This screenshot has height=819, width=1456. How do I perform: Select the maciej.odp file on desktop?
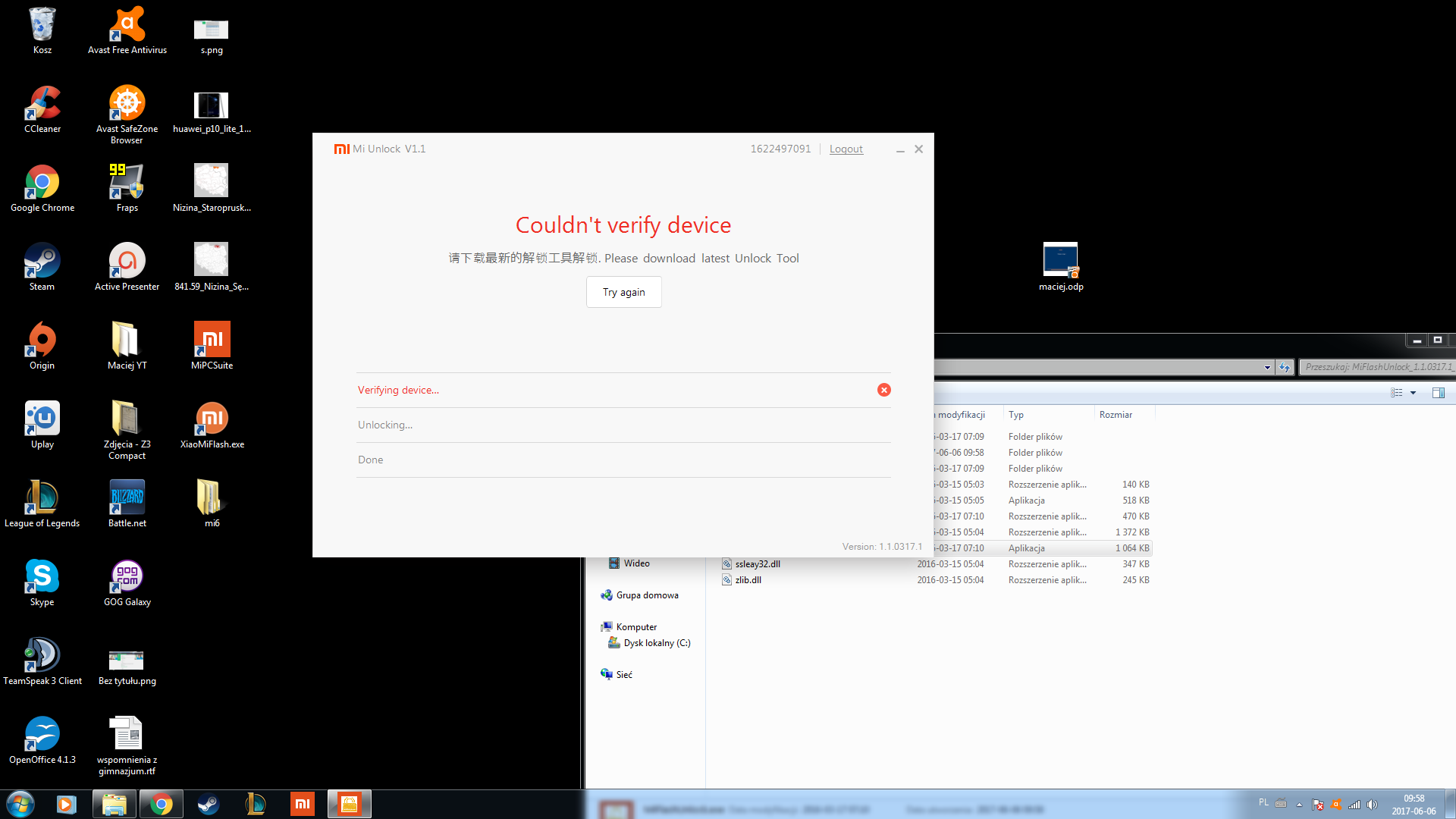(x=1061, y=267)
